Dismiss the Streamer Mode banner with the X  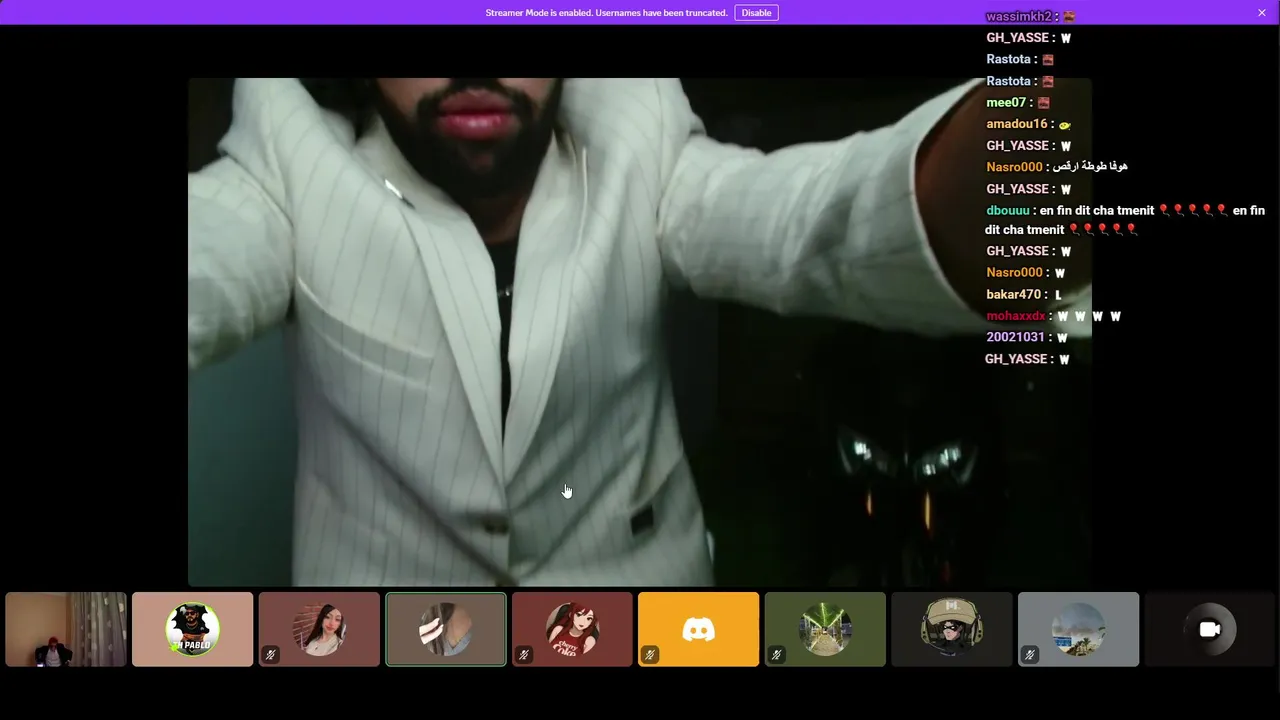[1262, 13]
